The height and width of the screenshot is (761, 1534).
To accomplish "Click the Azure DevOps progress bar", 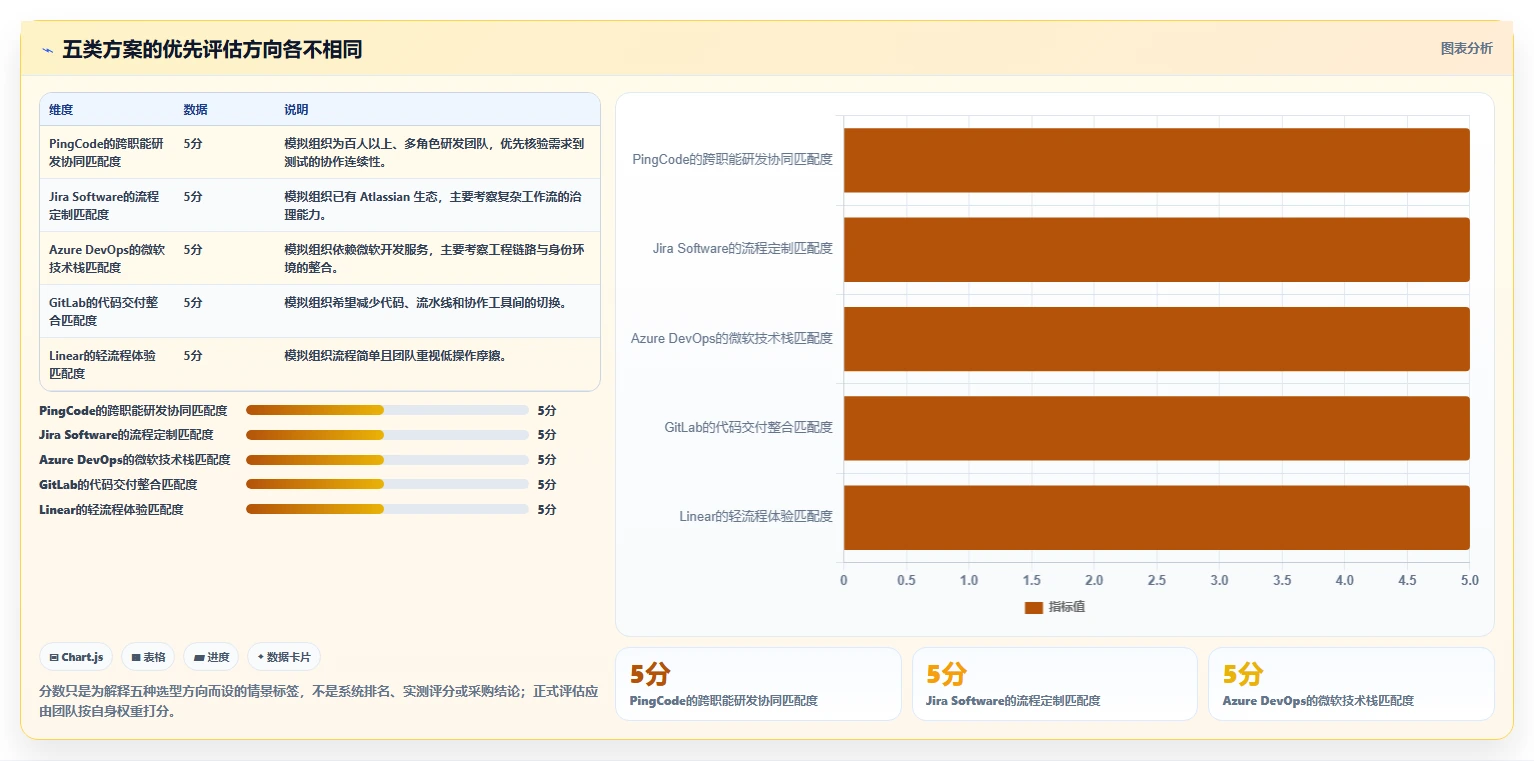I will pyautogui.click(x=387, y=460).
